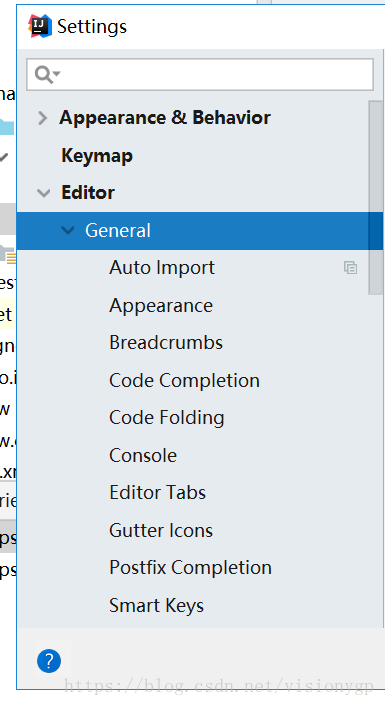Click the IntelliJ IDEA logo icon

(x=40, y=26)
